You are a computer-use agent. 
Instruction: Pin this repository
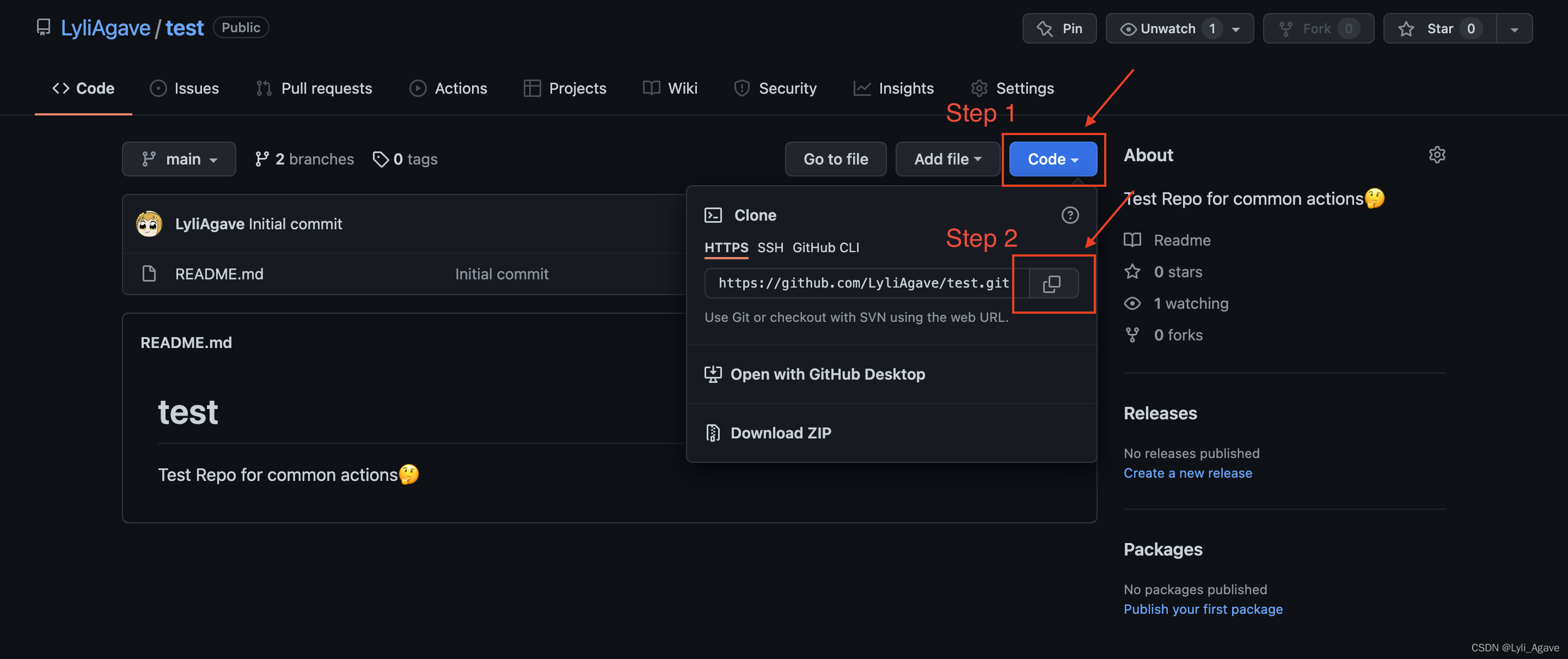click(1059, 29)
